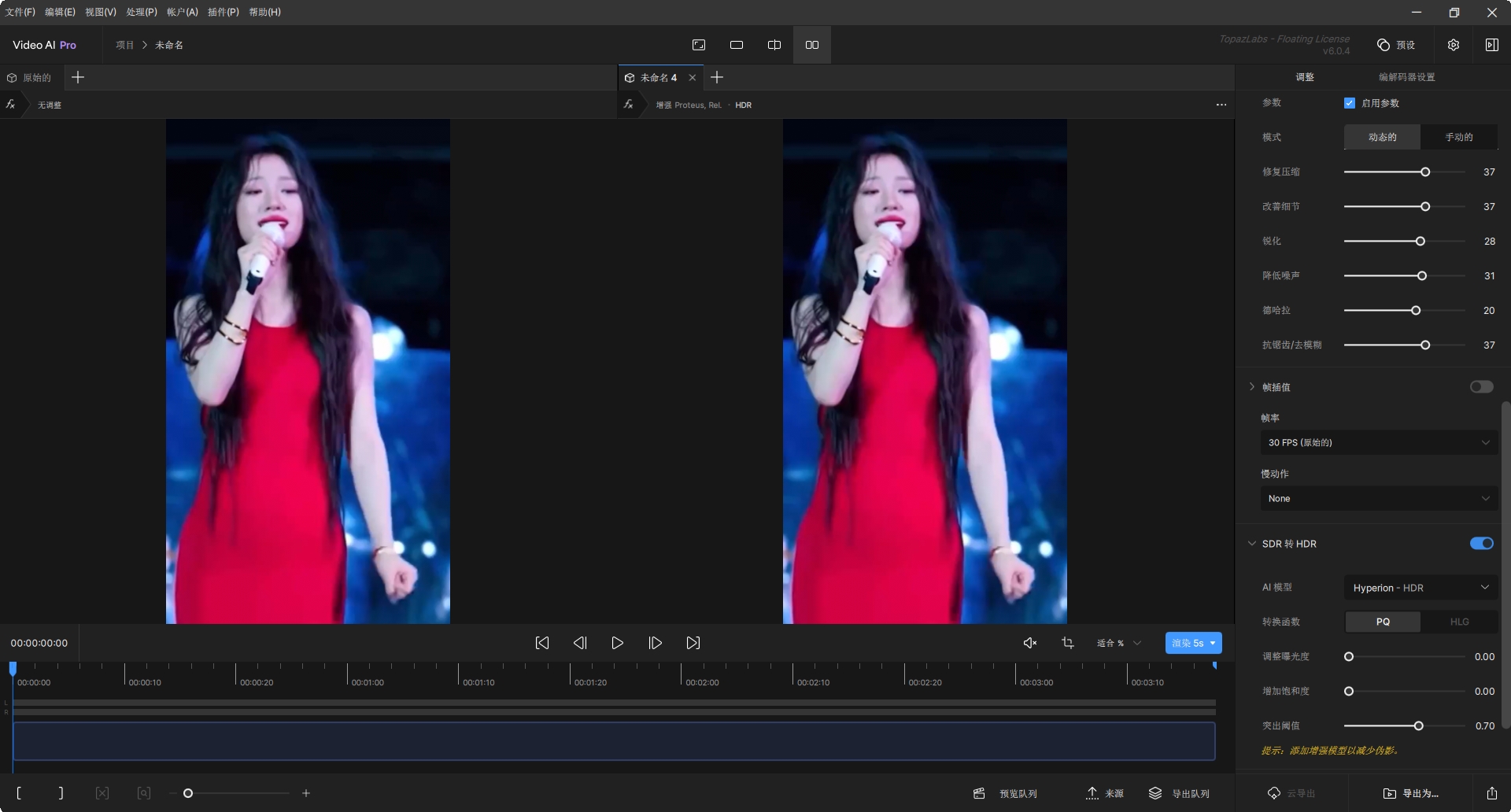Toggle SDR 转 HDR switch
This screenshot has height=812, width=1511.
click(1481, 543)
